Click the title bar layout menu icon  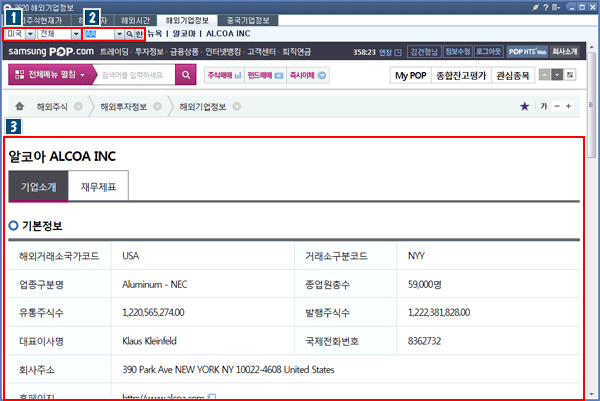click(x=556, y=7)
